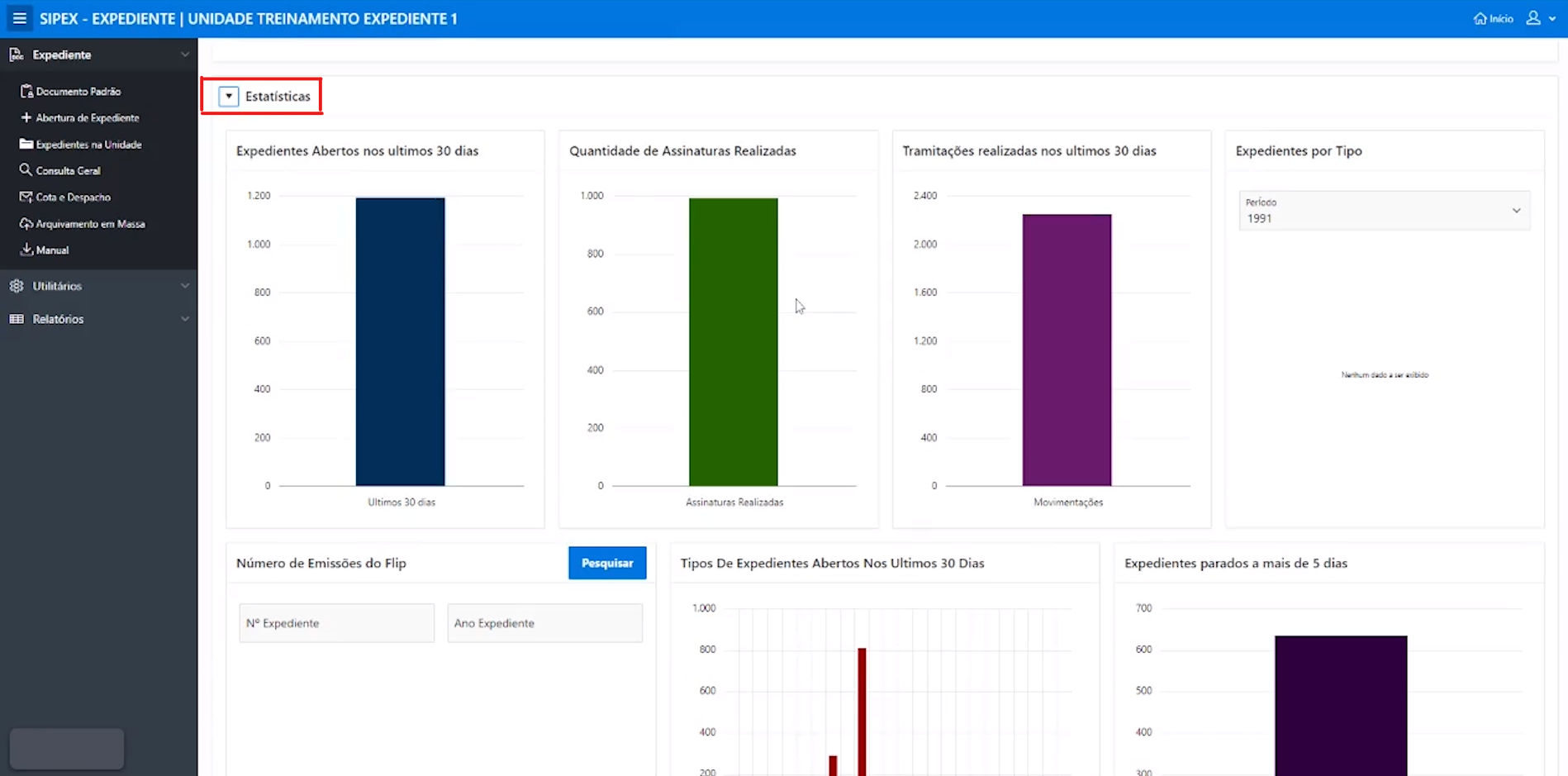Collapse the Expediente sidebar section
The image size is (1568, 776).
pyautogui.click(x=184, y=55)
